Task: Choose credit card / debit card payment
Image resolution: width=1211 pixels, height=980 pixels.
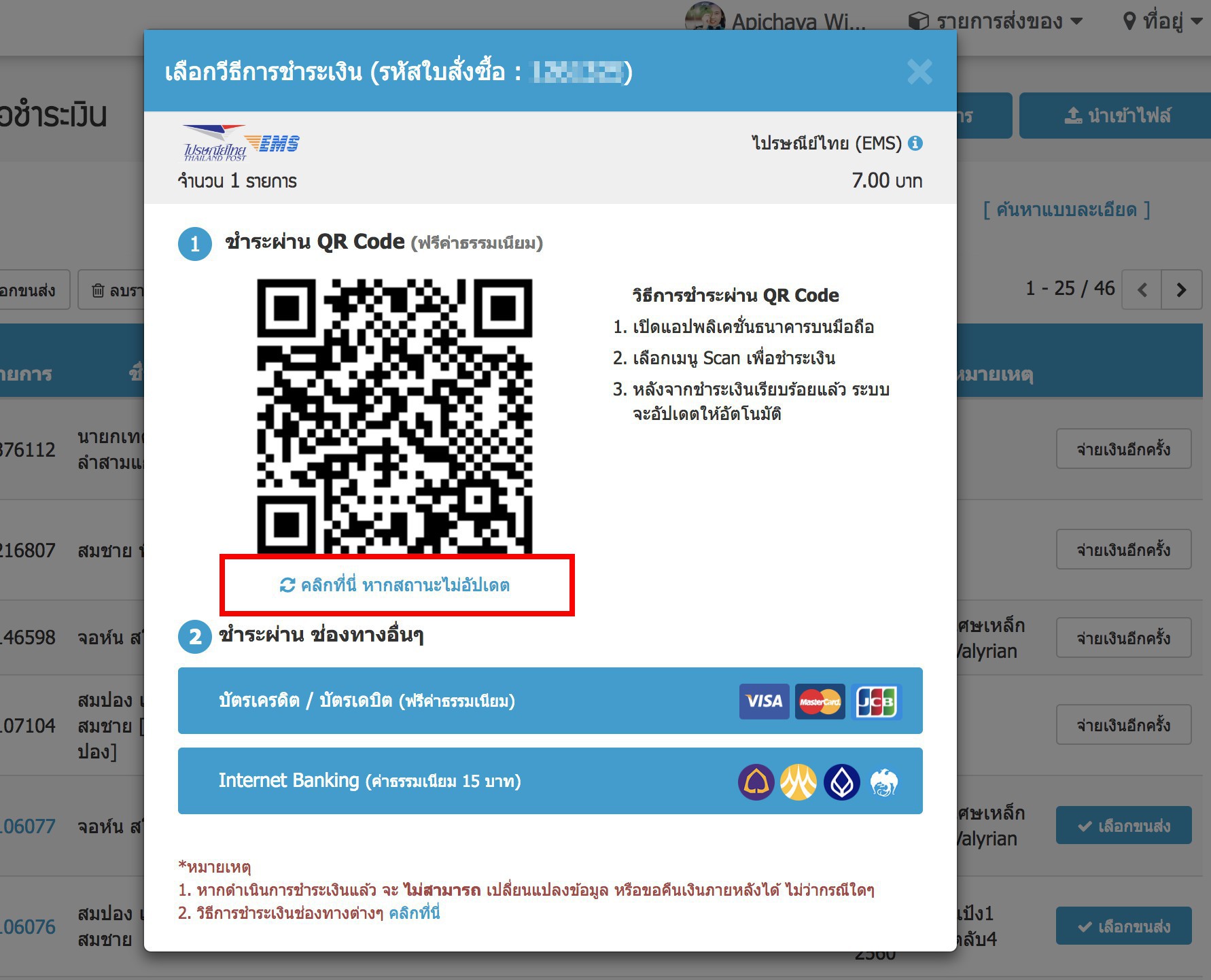Action: 550,701
